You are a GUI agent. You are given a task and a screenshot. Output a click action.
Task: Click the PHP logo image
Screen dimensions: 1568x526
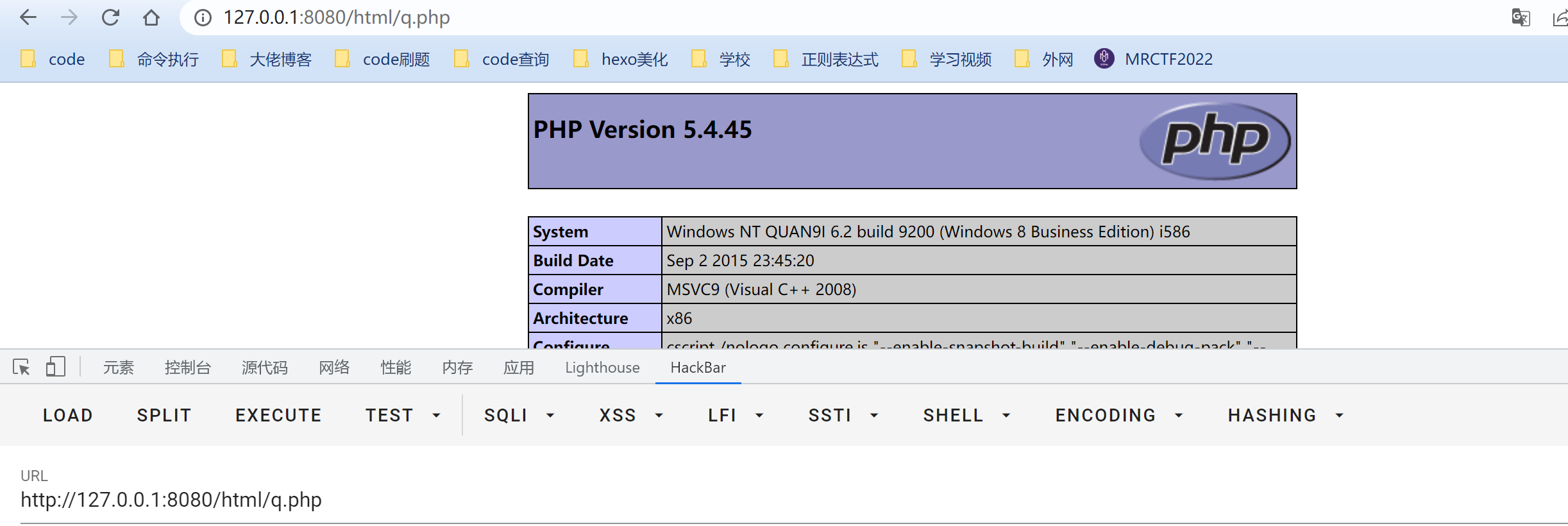[x=1215, y=140]
